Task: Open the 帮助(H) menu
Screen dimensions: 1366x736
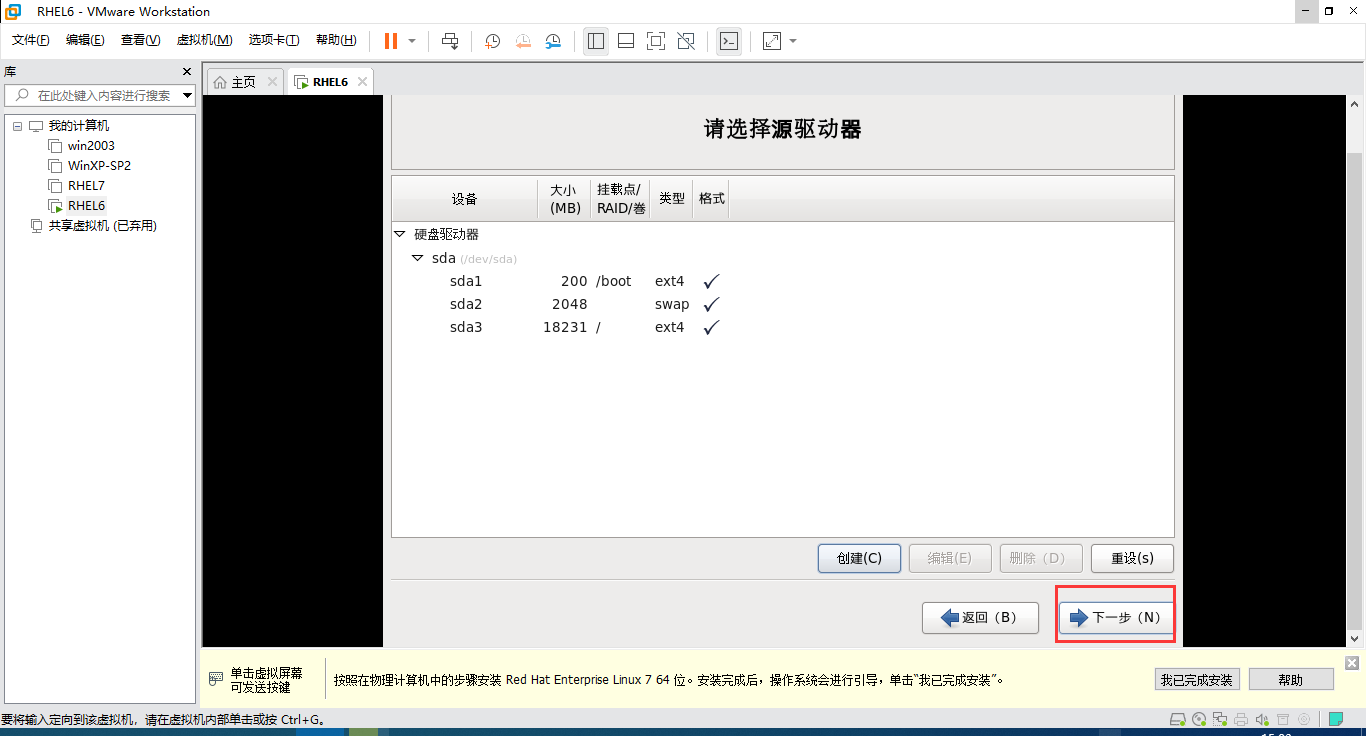Action: [336, 40]
